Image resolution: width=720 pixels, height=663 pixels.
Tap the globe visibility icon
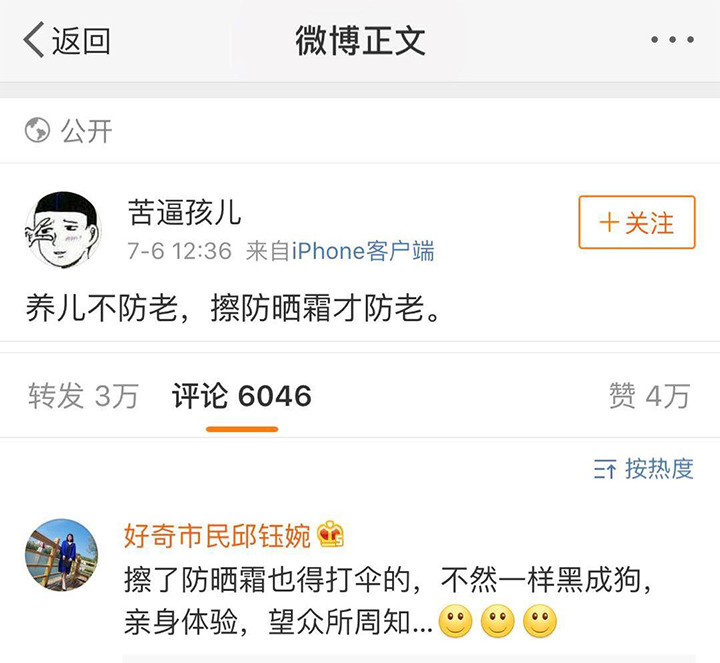pyautogui.click(x=37, y=130)
